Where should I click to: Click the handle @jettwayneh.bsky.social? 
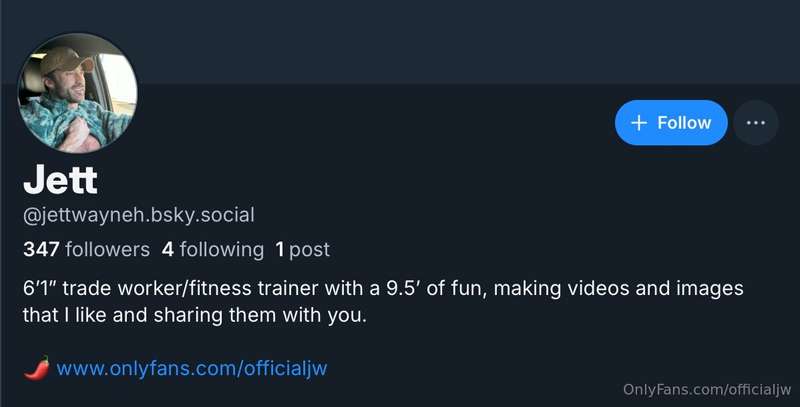139,215
